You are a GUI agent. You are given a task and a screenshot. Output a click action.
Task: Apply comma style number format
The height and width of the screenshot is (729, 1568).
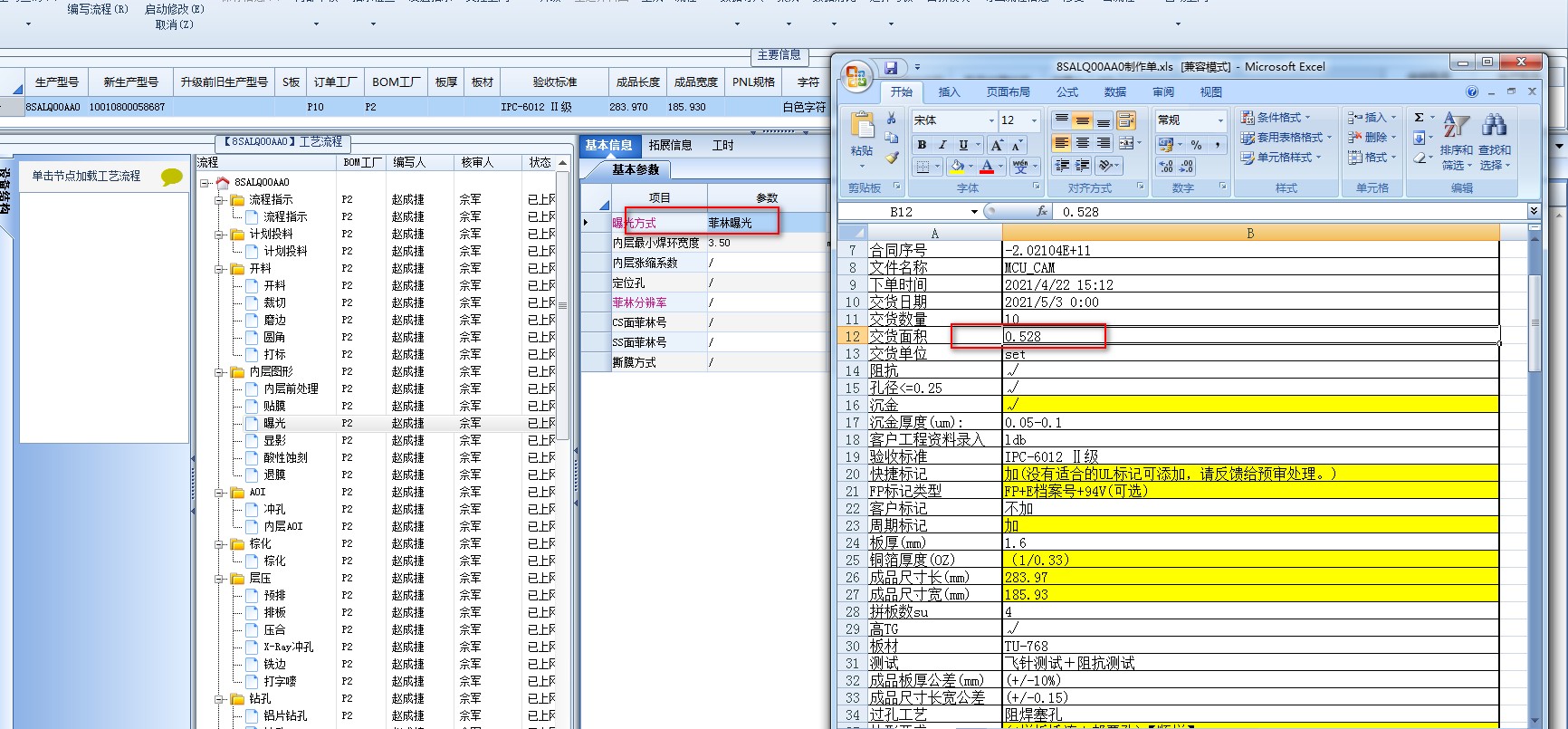(x=1217, y=144)
